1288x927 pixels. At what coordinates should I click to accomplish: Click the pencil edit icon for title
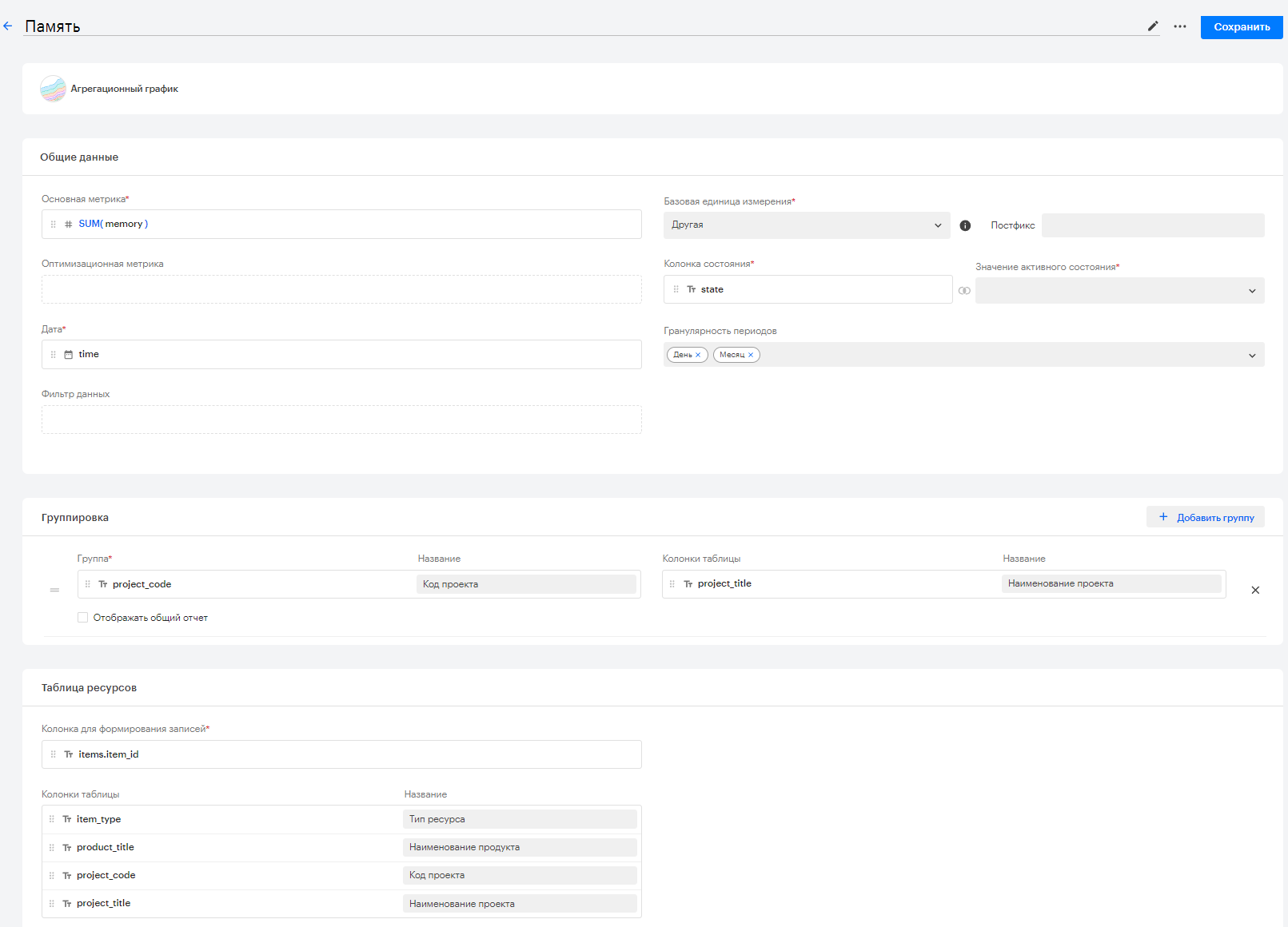click(1153, 26)
